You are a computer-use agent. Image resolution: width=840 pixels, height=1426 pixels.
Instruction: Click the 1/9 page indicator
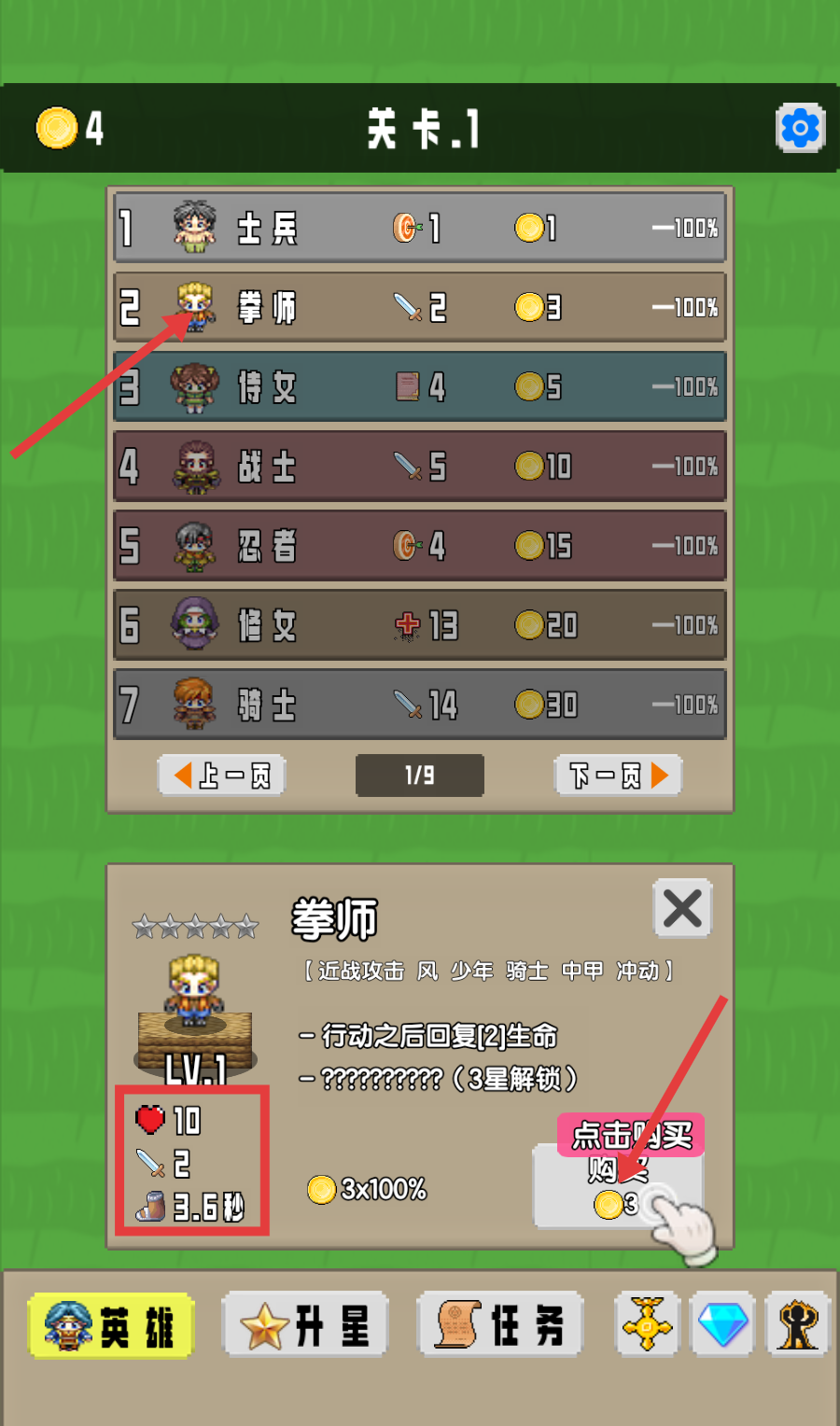point(420,776)
